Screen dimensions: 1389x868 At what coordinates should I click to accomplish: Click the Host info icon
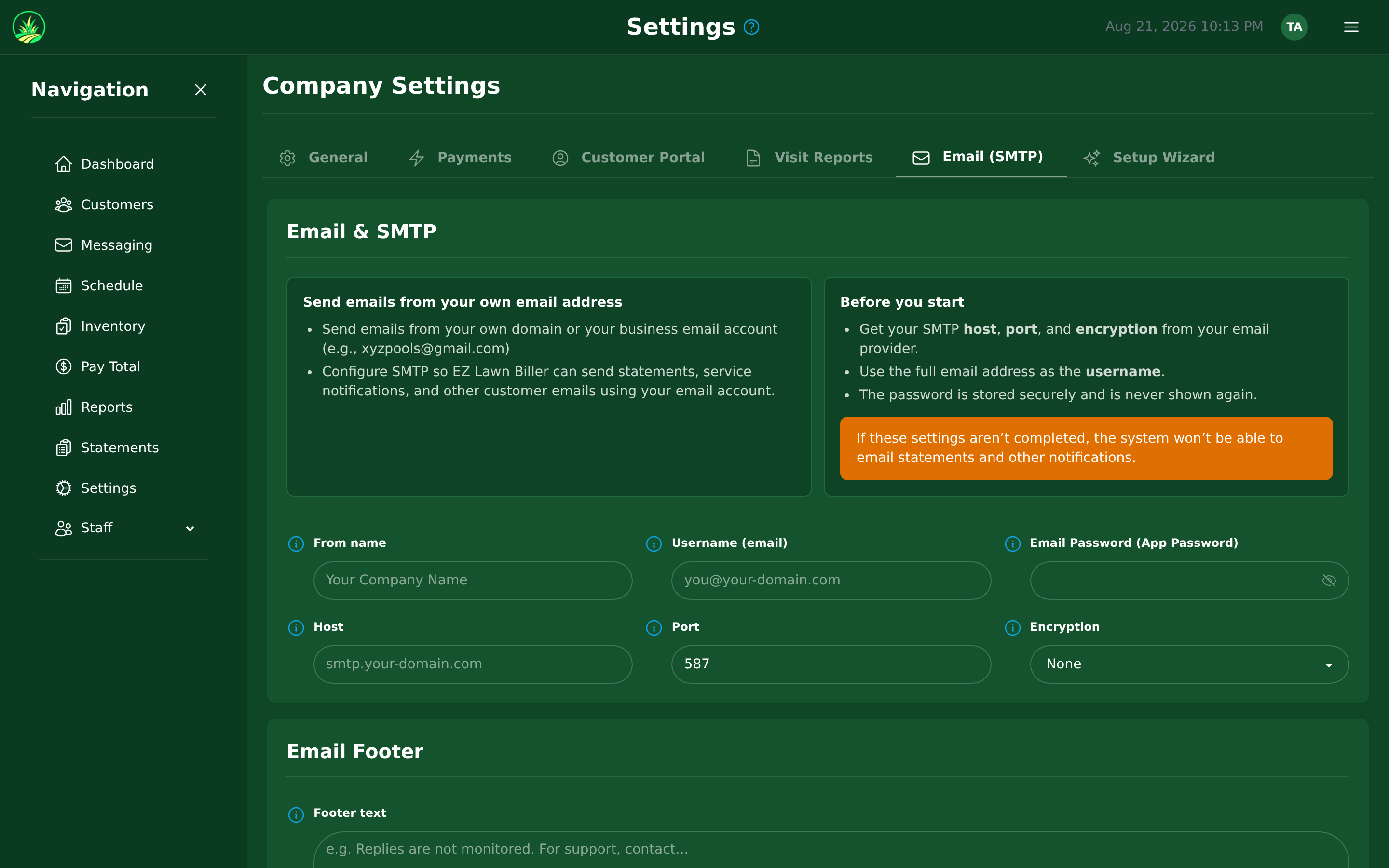(296, 627)
